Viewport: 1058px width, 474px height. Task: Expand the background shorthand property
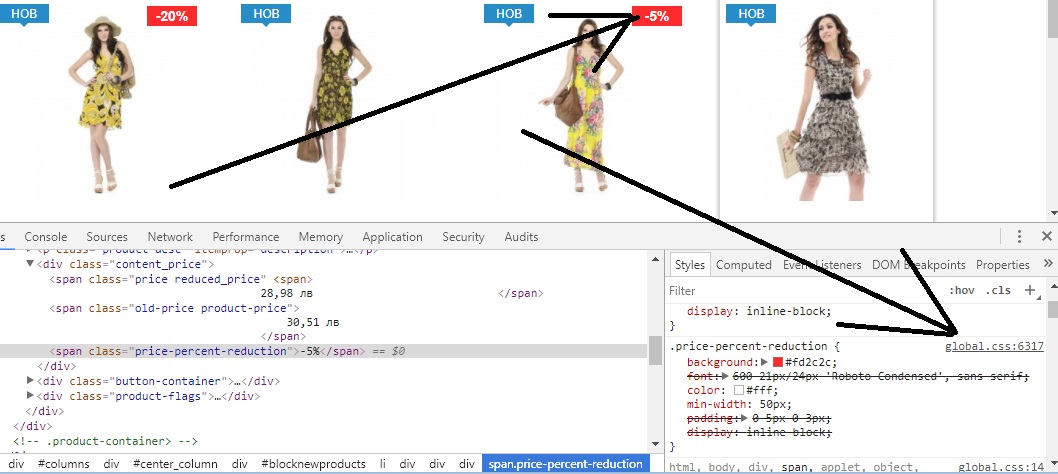[x=764, y=363]
